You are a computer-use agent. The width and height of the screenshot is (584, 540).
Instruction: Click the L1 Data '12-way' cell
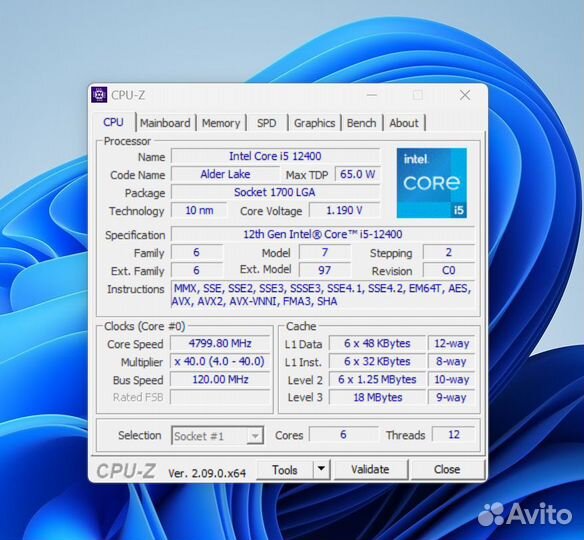[x=451, y=343]
